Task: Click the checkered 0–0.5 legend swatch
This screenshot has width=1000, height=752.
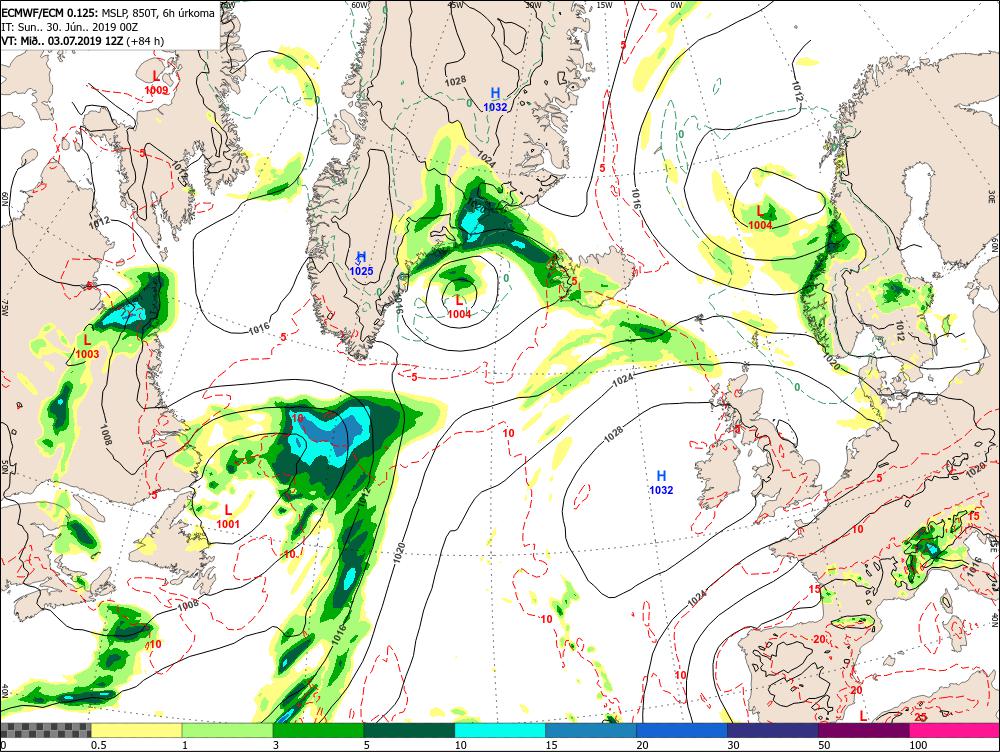Action: pyautogui.click(x=46, y=730)
